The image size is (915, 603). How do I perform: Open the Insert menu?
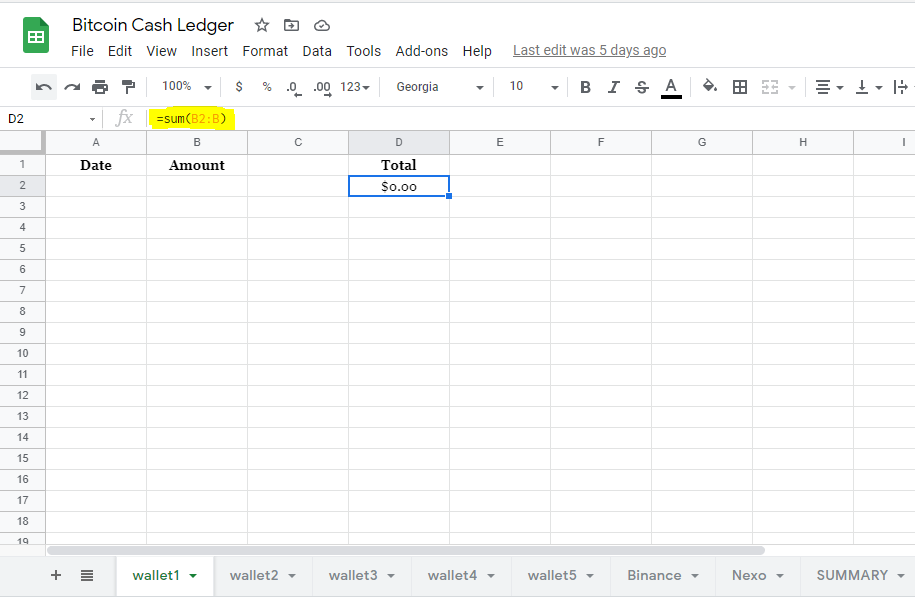[209, 51]
